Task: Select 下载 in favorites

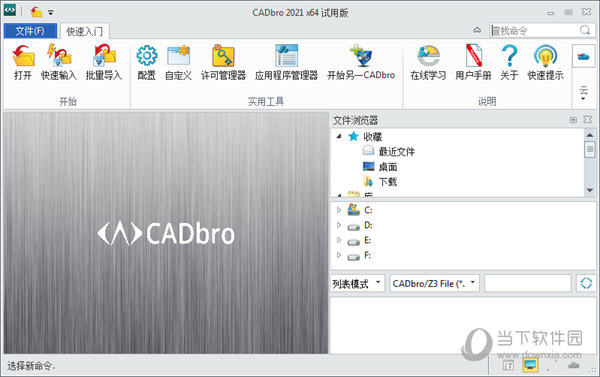Action: (380, 181)
